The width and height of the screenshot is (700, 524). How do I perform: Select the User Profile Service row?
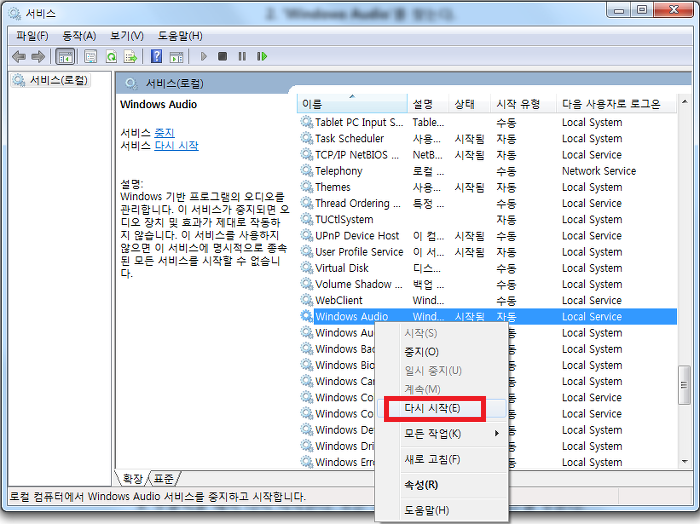point(488,252)
